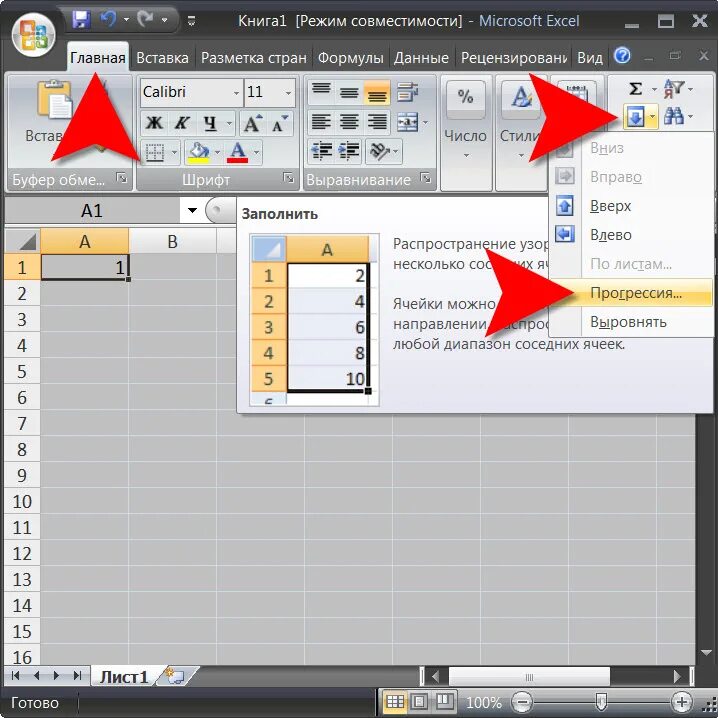The image size is (718, 718).
Task: Expand the borders dropdown arrow
Action: coord(174,153)
